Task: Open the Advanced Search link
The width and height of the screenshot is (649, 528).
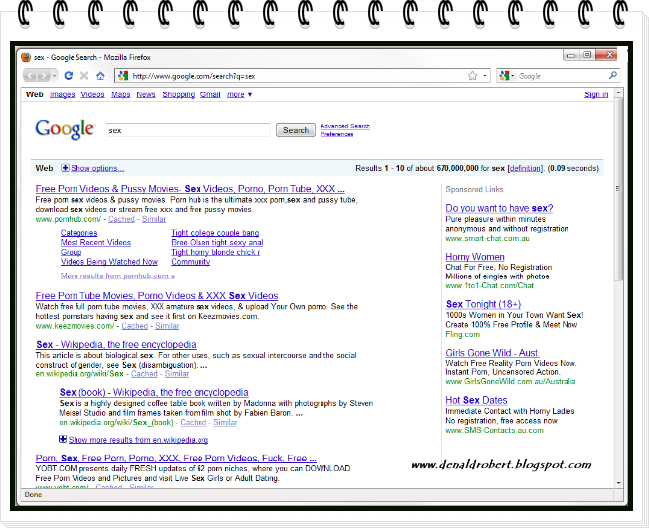Action: pos(345,126)
